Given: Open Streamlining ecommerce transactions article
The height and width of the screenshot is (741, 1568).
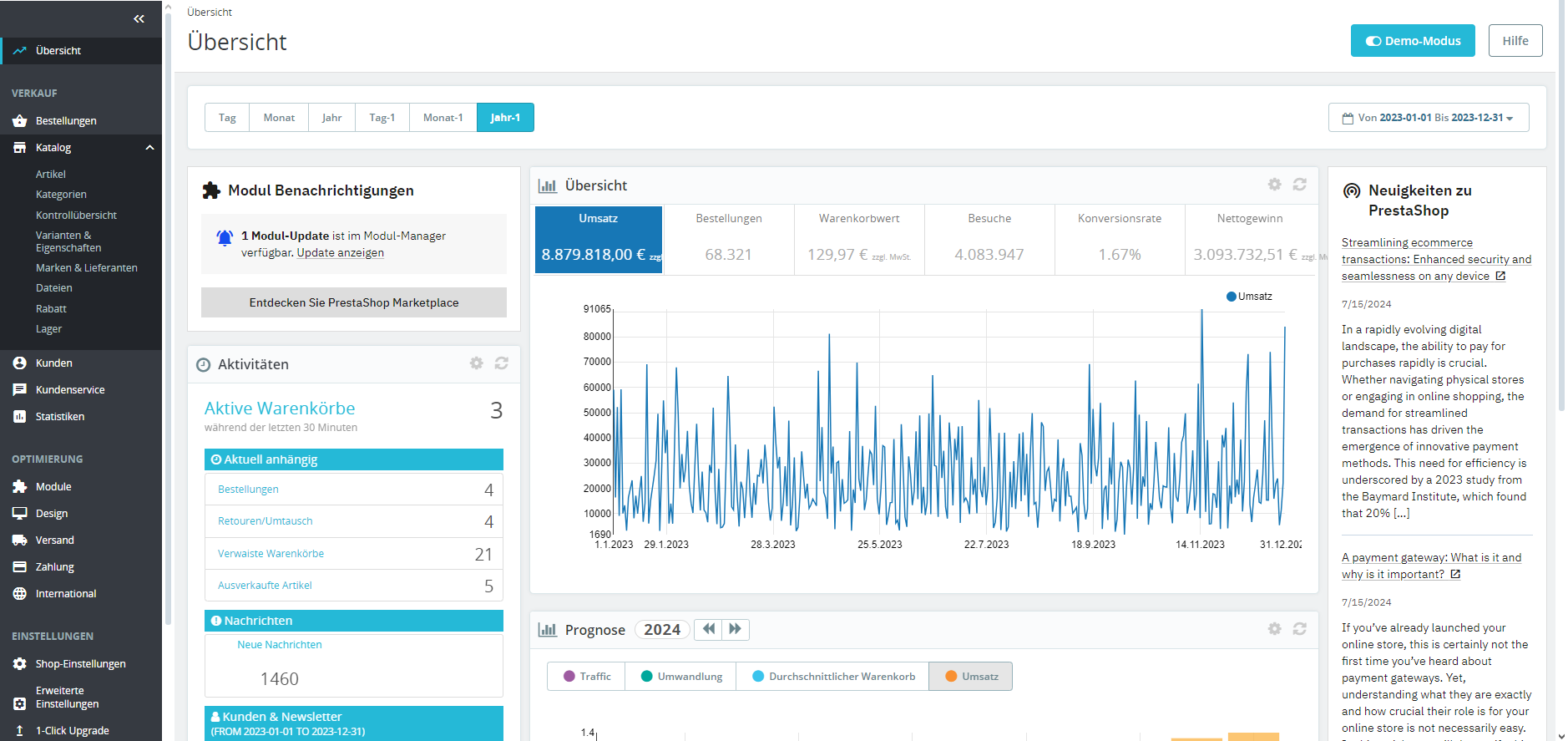Looking at the screenshot, I should pyautogui.click(x=1436, y=260).
